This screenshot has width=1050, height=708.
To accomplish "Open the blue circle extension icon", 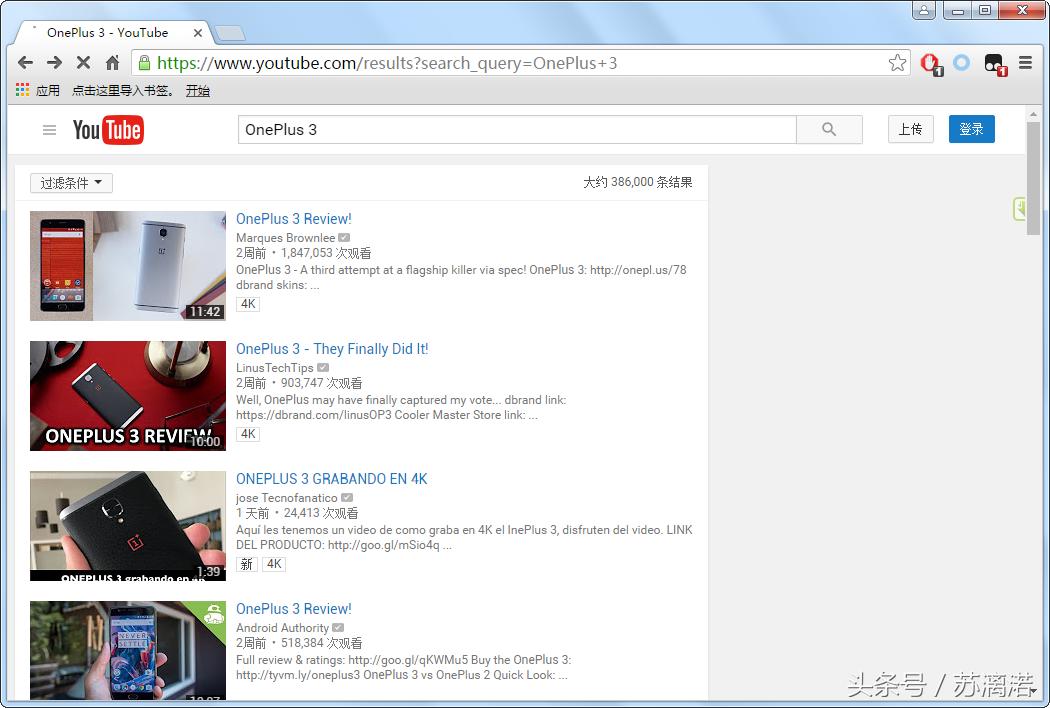I will [x=962, y=63].
